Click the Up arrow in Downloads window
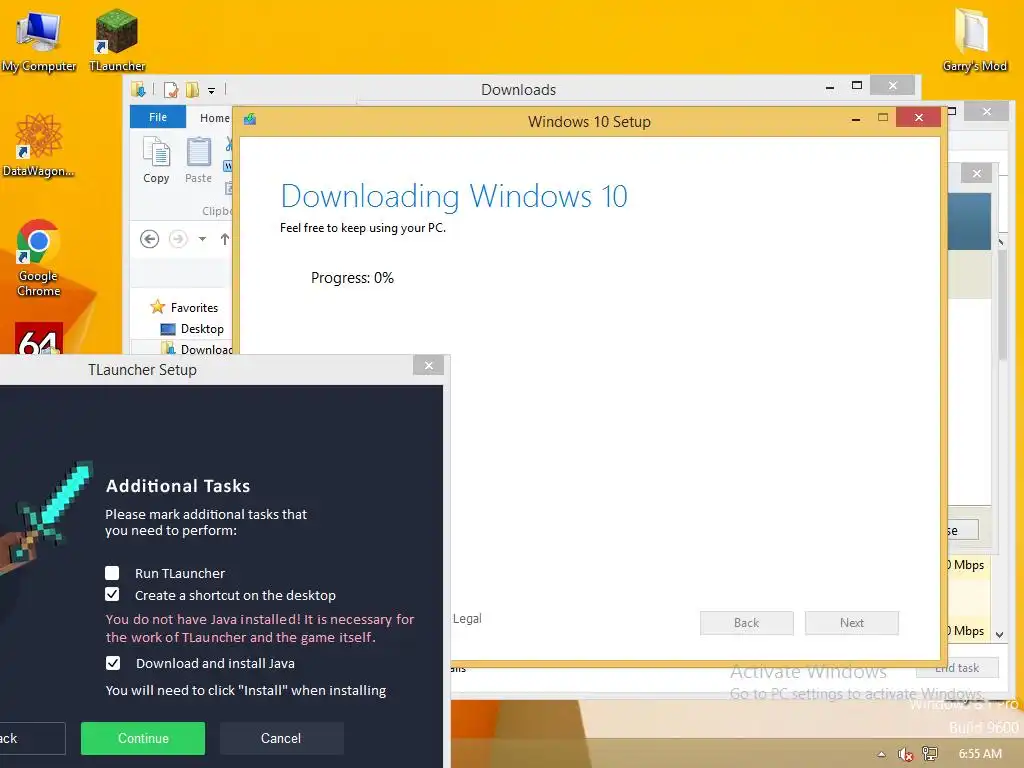The height and width of the screenshot is (768, 1024). pos(225,239)
